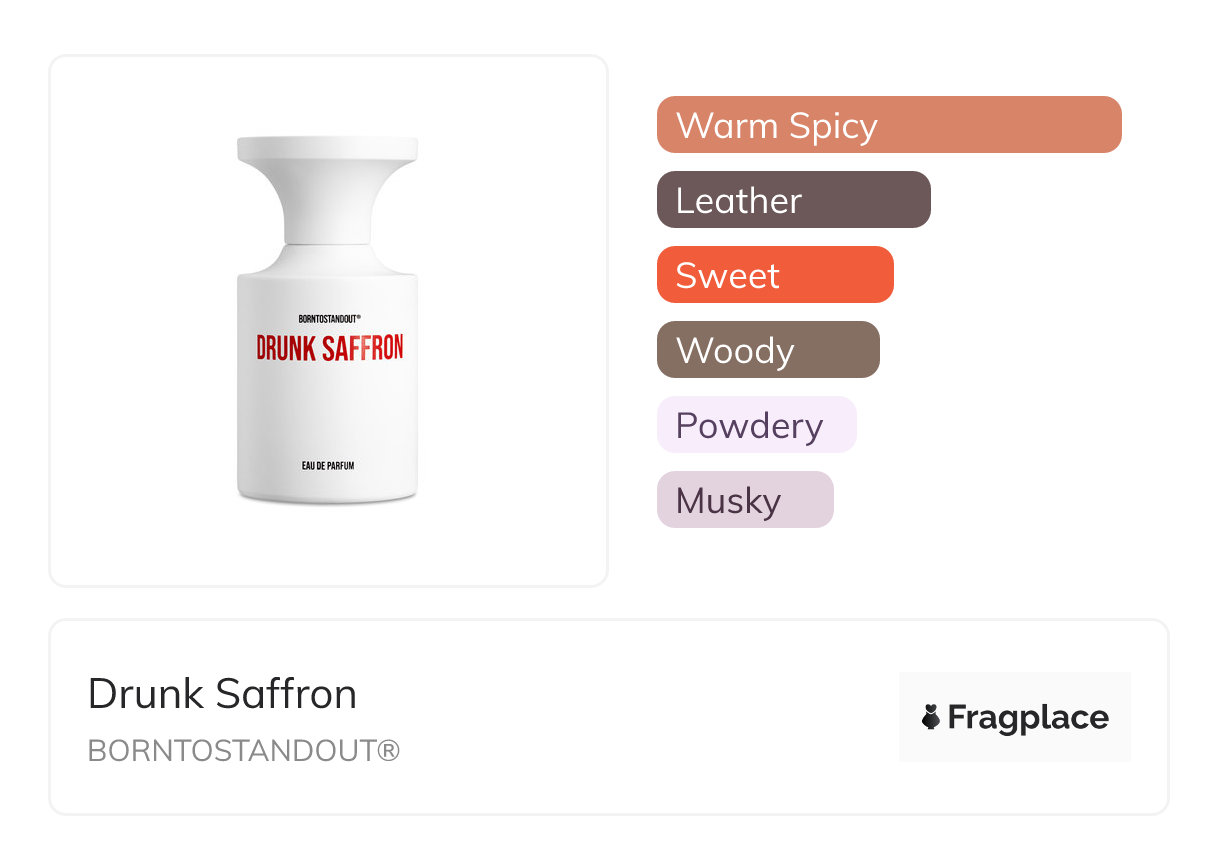Pick the light Powdery accord bar
The image size is (1218, 864).
(756, 425)
